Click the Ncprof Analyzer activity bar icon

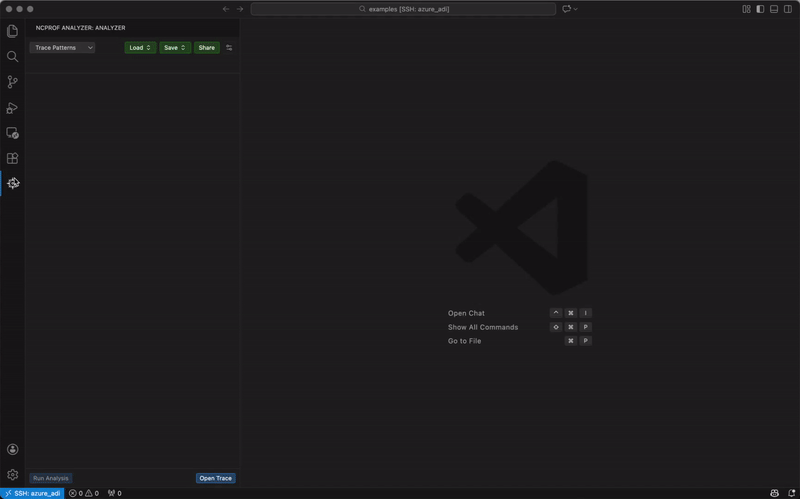pyautogui.click(x=13, y=183)
